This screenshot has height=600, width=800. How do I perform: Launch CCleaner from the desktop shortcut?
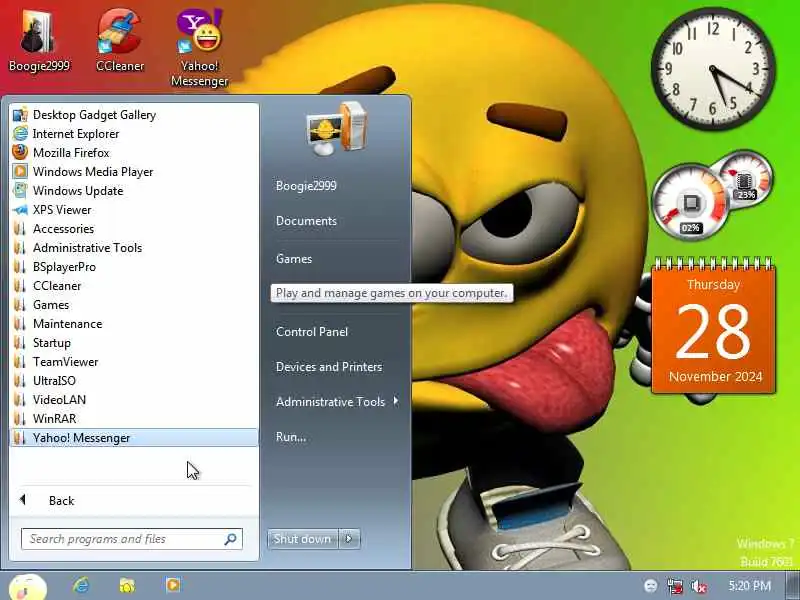tap(120, 41)
